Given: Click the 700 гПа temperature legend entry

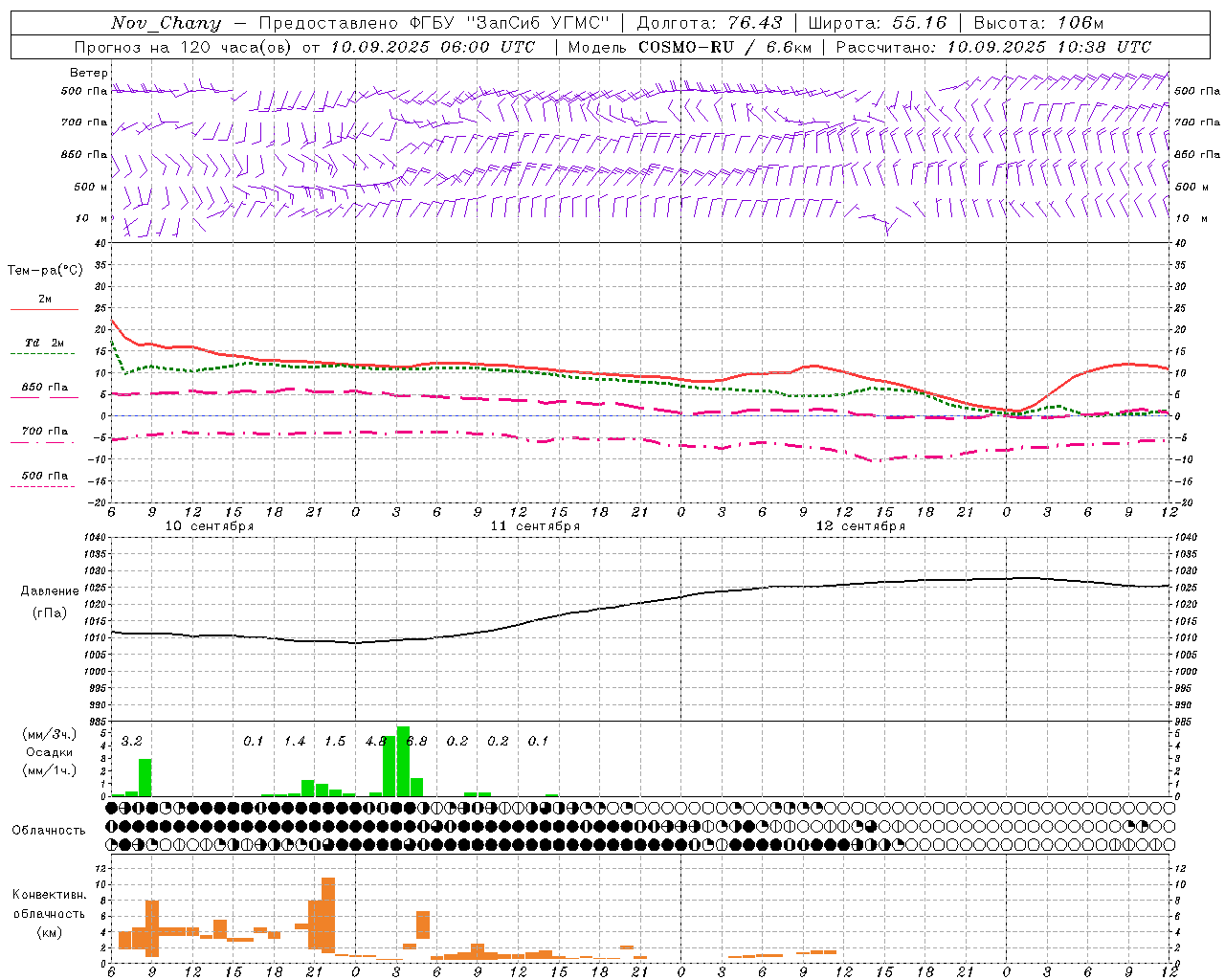Looking at the screenshot, I should [44, 432].
